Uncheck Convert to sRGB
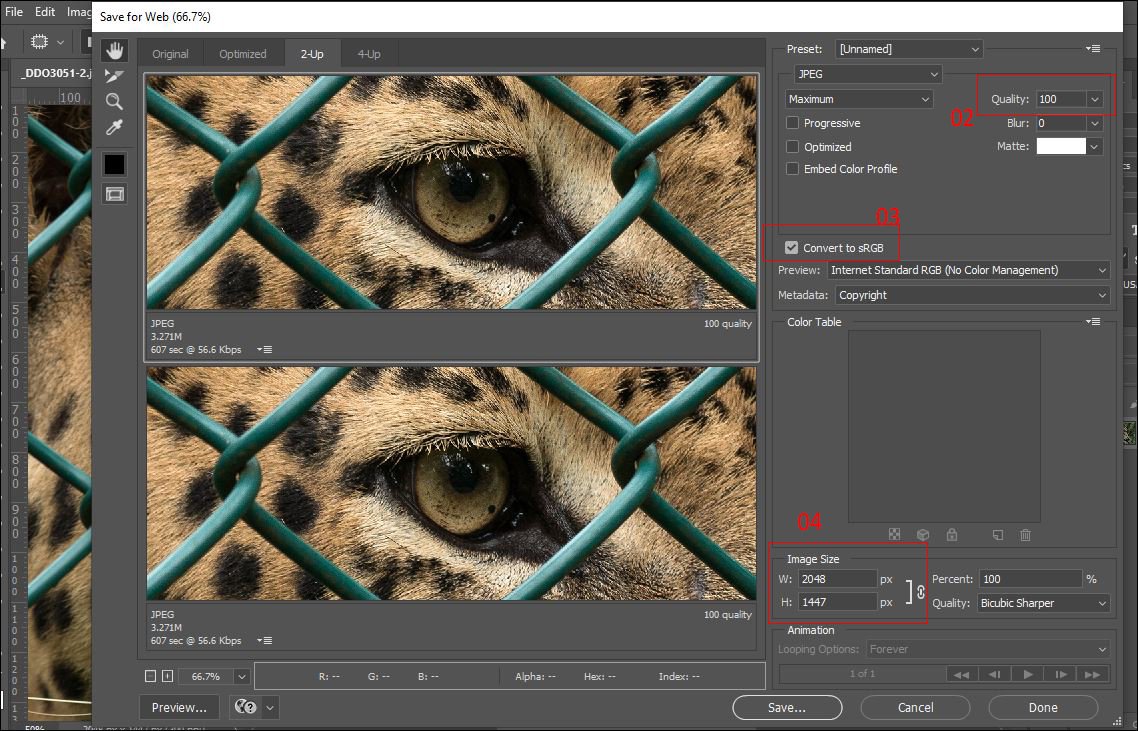1138x731 pixels. point(791,247)
